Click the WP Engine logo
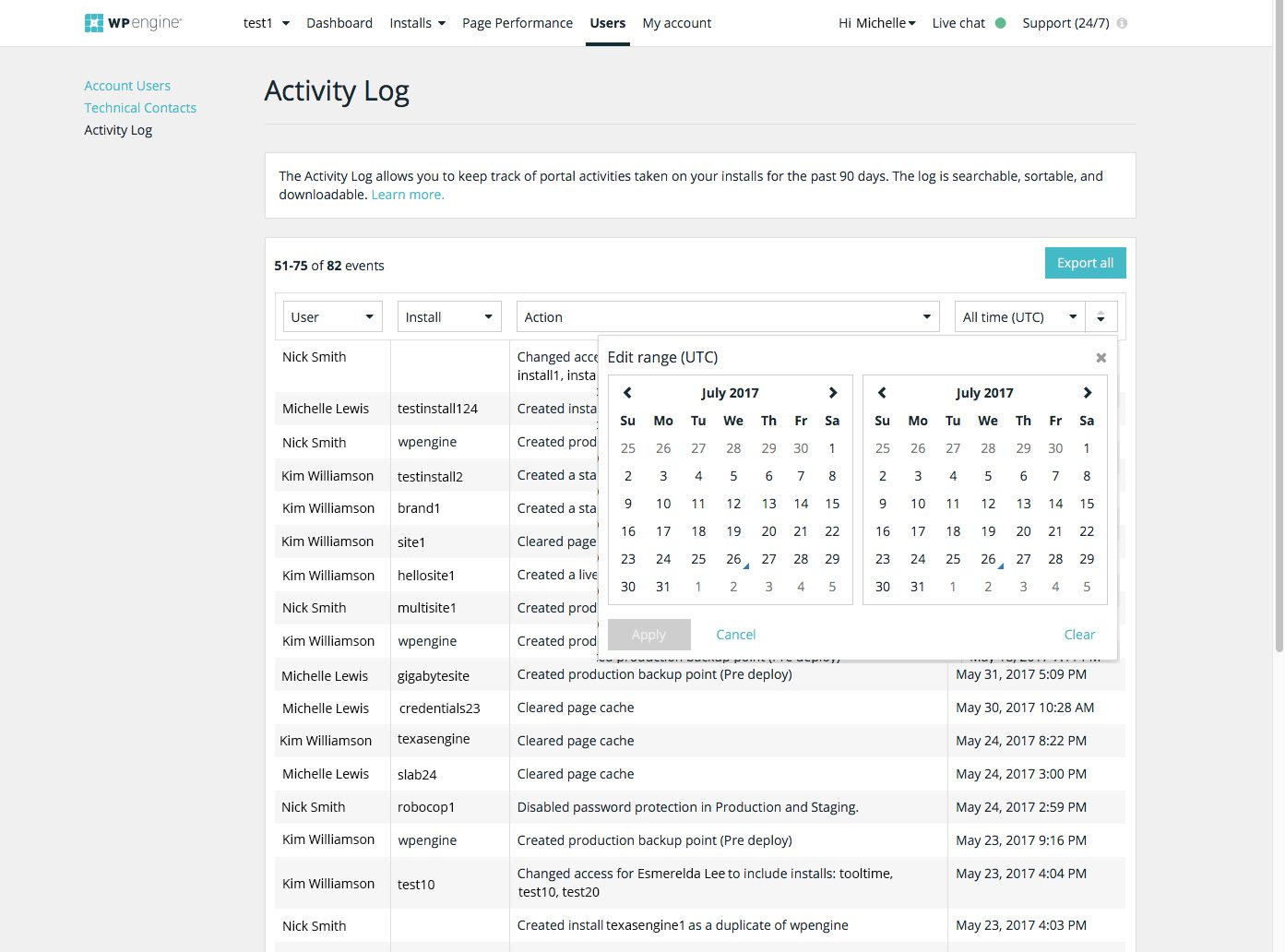1285x952 pixels. (x=133, y=23)
